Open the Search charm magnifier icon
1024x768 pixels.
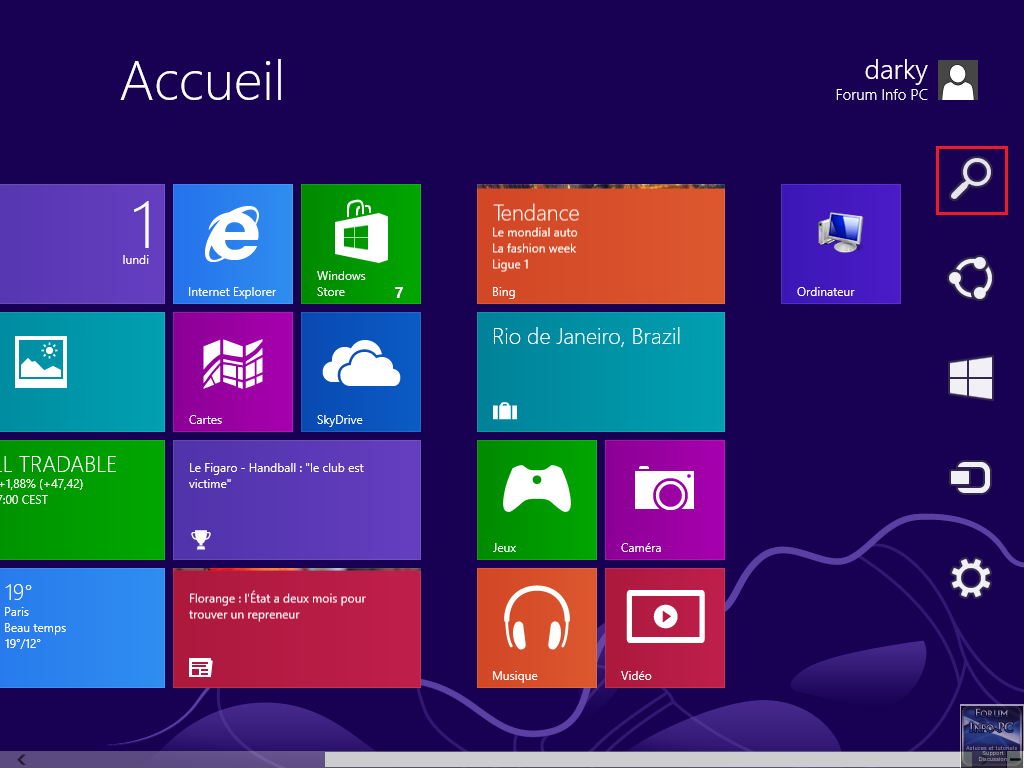coord(971,180)
